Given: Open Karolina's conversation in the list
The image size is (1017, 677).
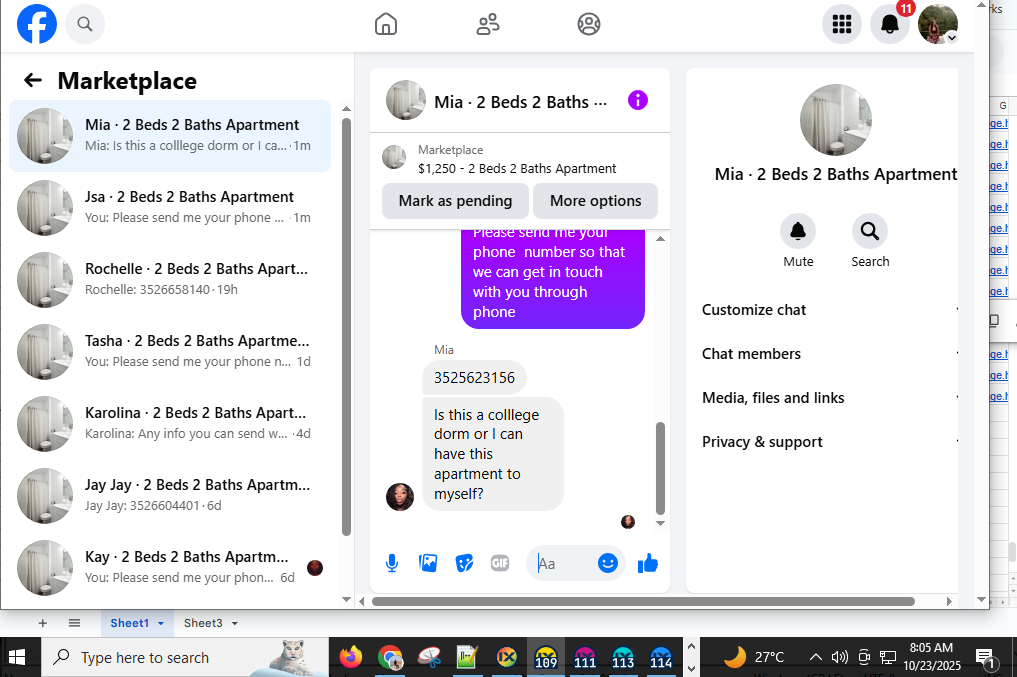Looking at the screenshot, I should pyautogui.click(x=170, y=424).
